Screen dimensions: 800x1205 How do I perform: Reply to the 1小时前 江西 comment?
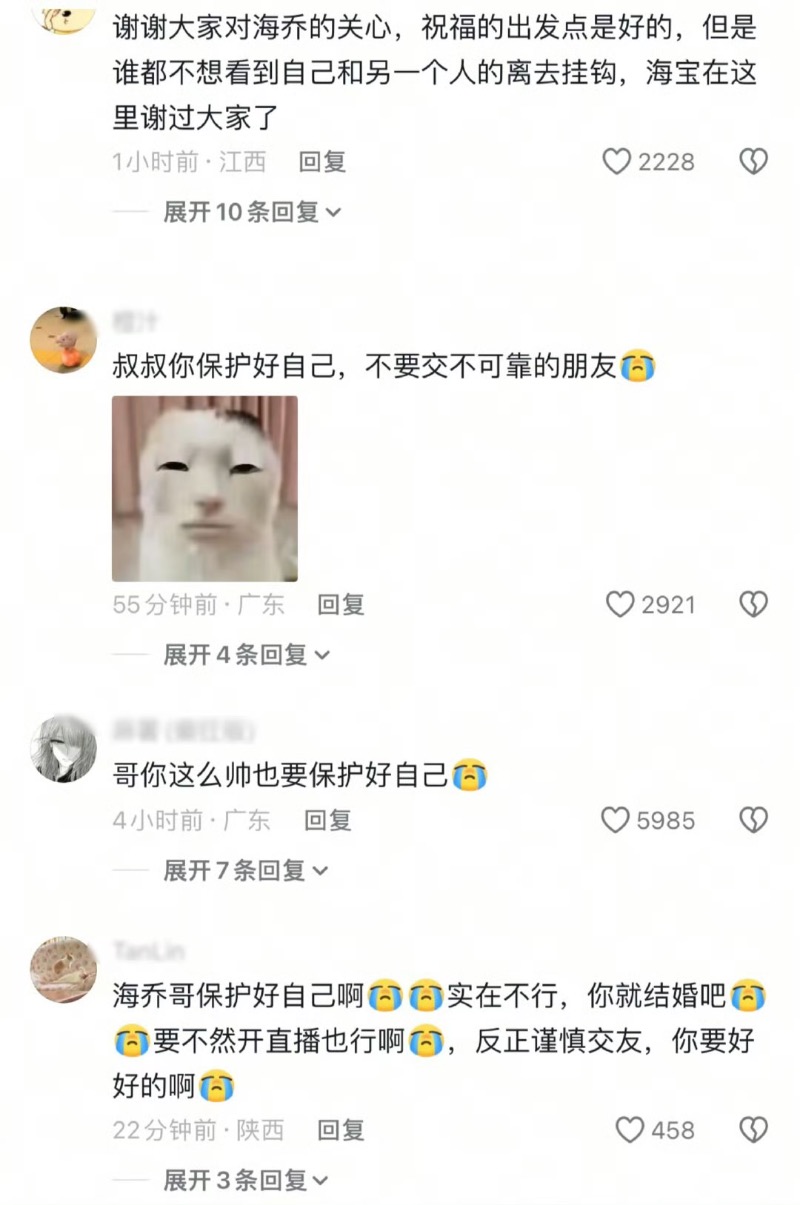322,161
